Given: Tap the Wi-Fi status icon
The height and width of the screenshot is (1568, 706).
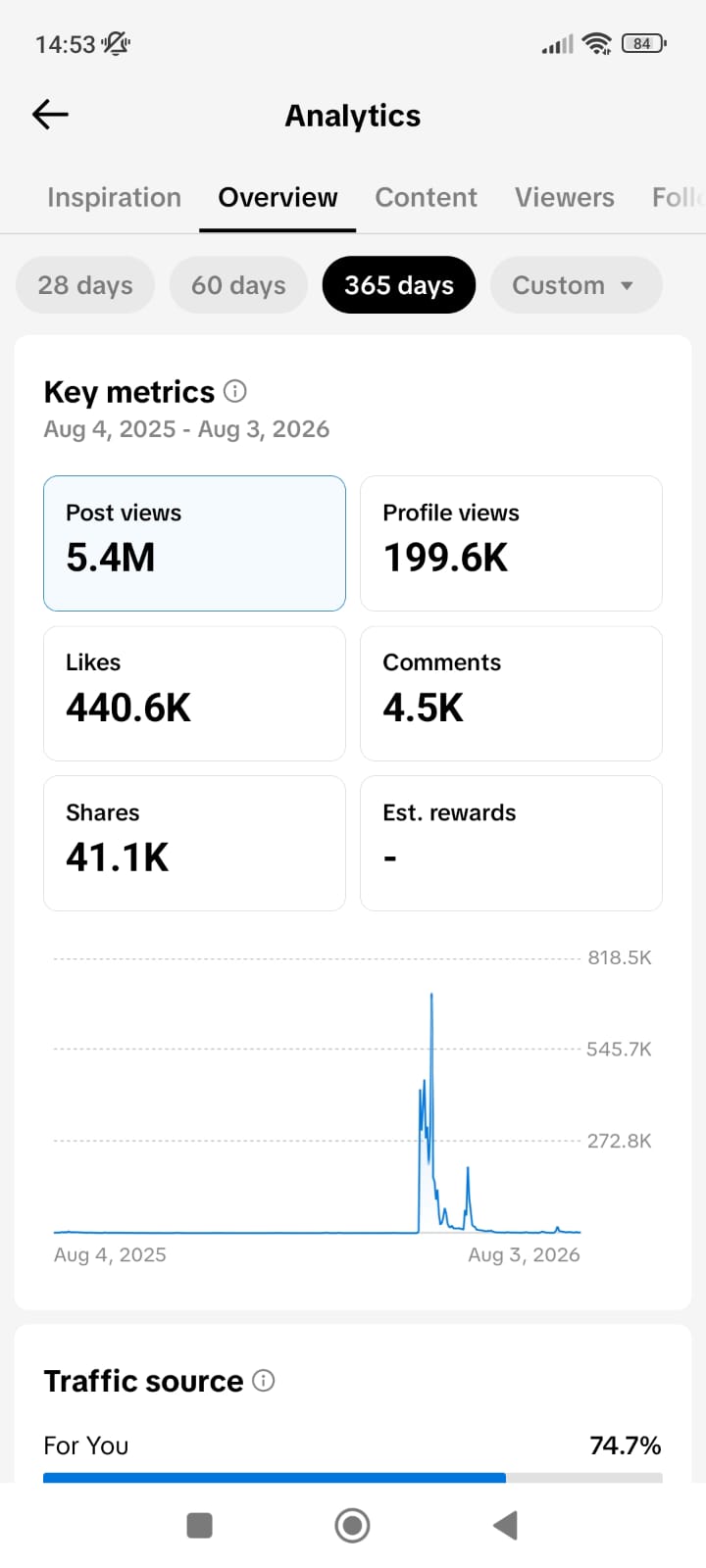Looking at the screenshot, I should click(596, 43).
